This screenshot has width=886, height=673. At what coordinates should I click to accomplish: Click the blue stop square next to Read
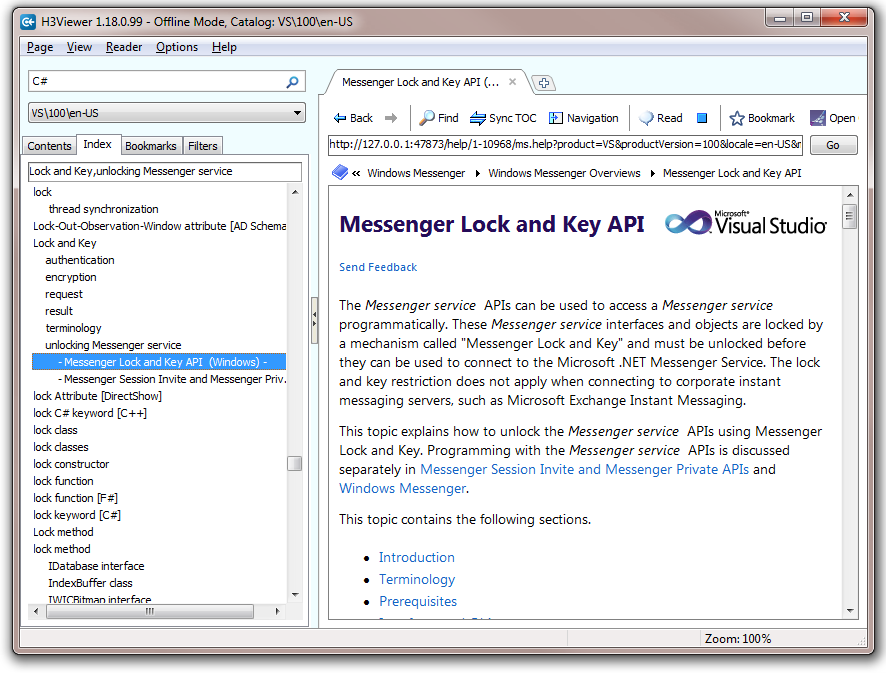coord(701,117)
